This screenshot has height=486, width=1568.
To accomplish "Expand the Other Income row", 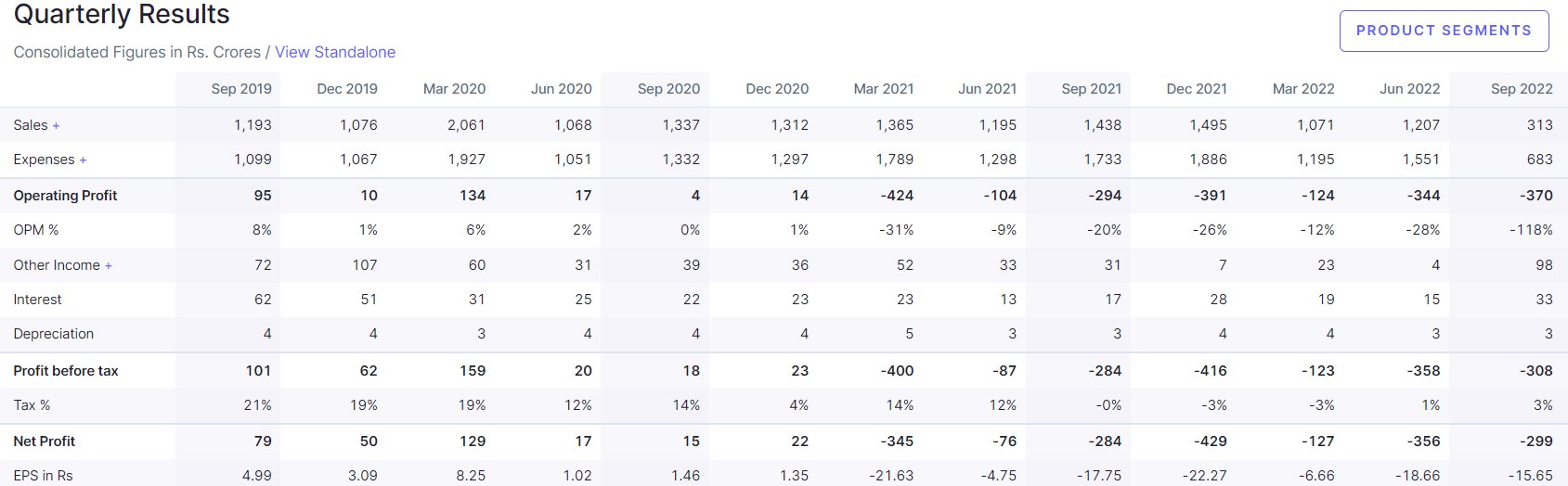I will 108,266.
